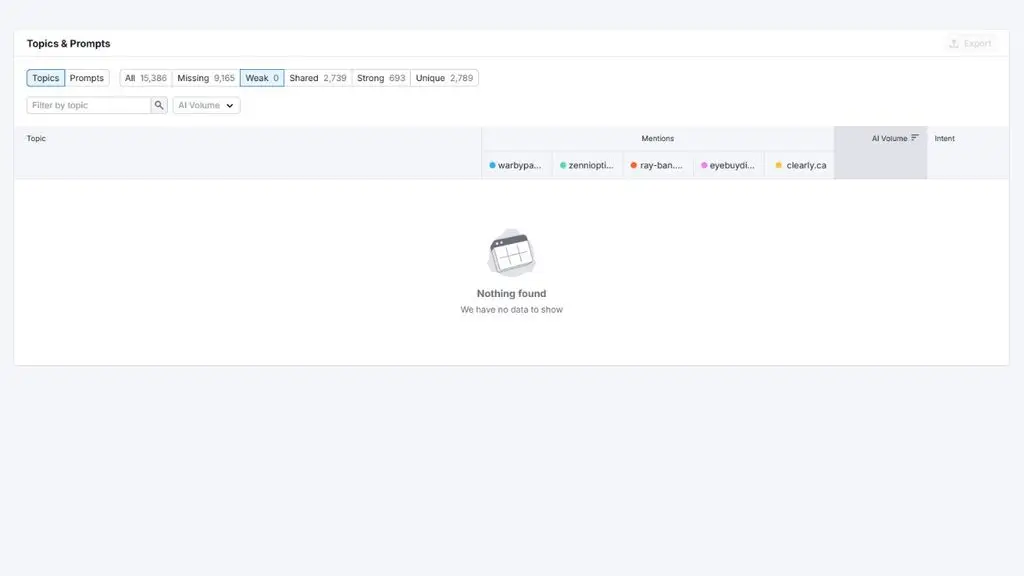Switch to the Prompts view
This screenshot has height=576, width=1024.
pos(87,78)
